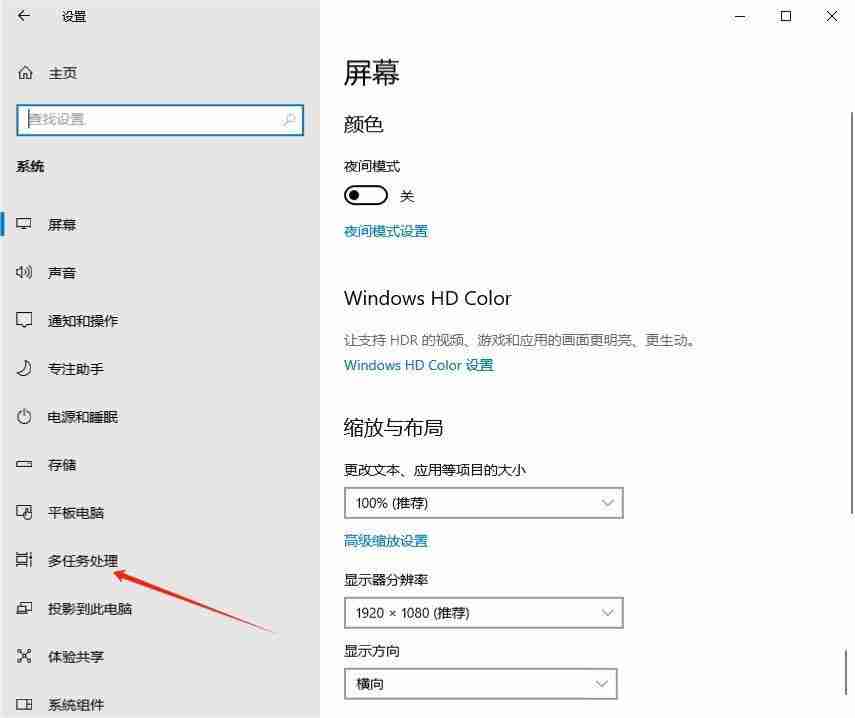Click the 存储 (Storage) icon
Screen dimensions: 855x718
(x=24, y=464)
